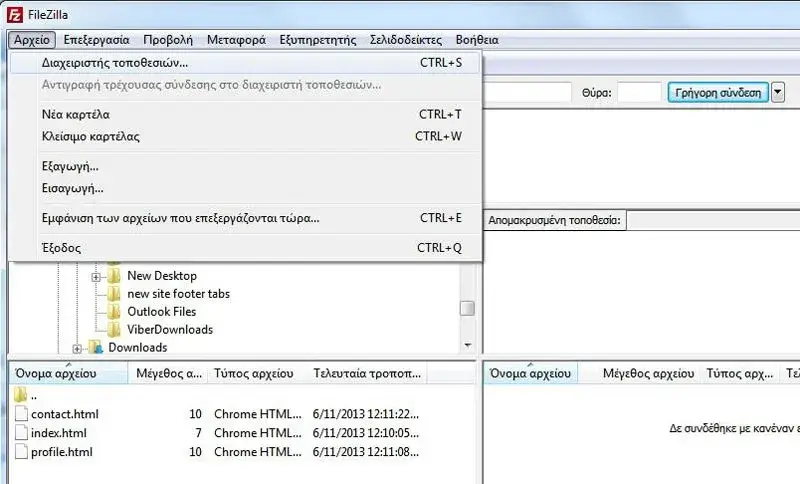The image size is (800, 484).
Task: Click the 6/11/2013 12:10:05 date cell
Action: (x=366, y=433)
